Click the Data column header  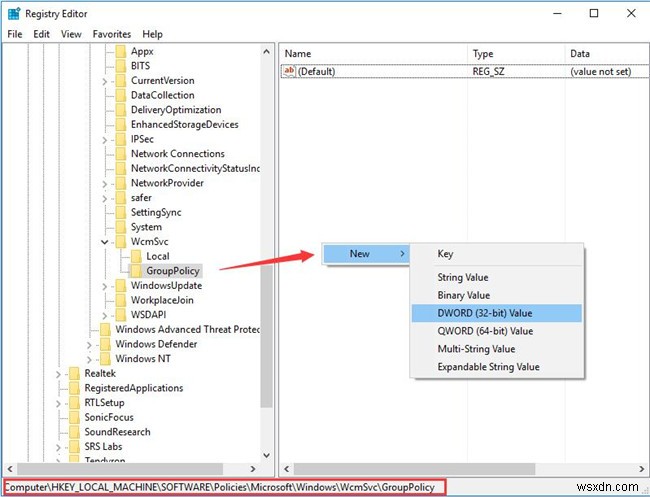pos(607,53)
